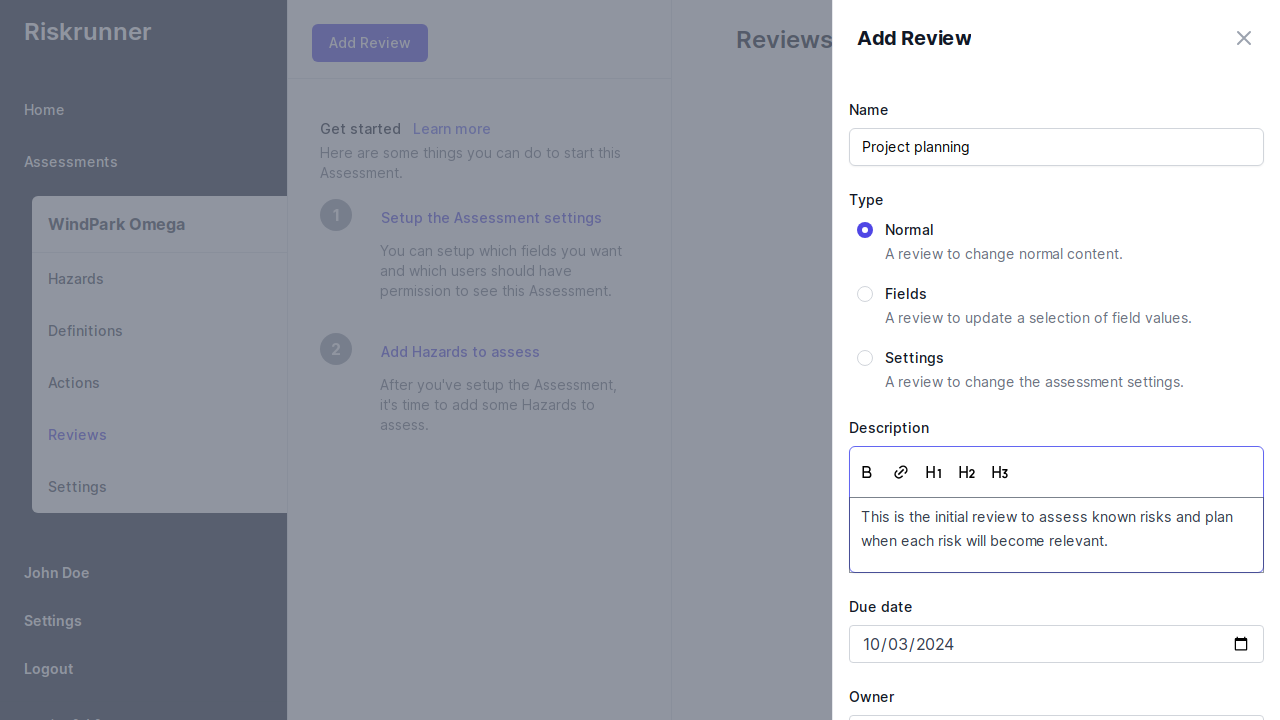The height and width of the screenshot is (720, 1280).
Task: Click Logout in the sidebar
Action: click(x=48, y=669)
